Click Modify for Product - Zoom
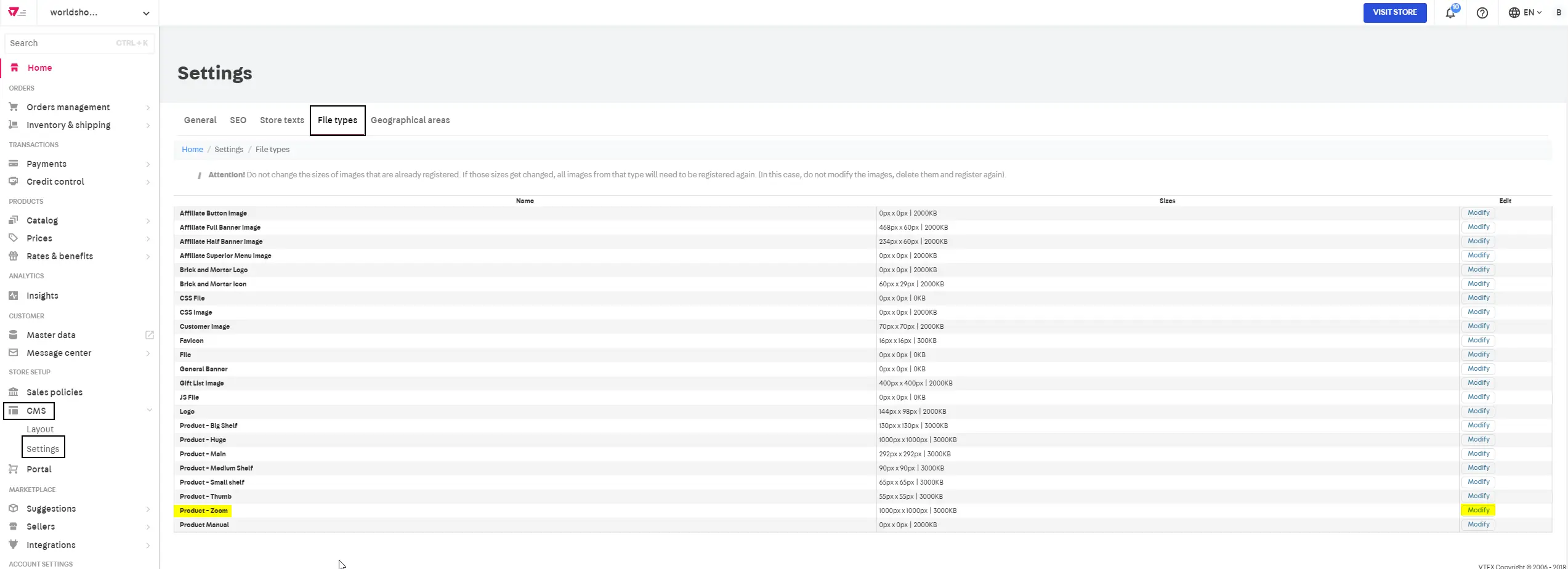 (1477, 510)
